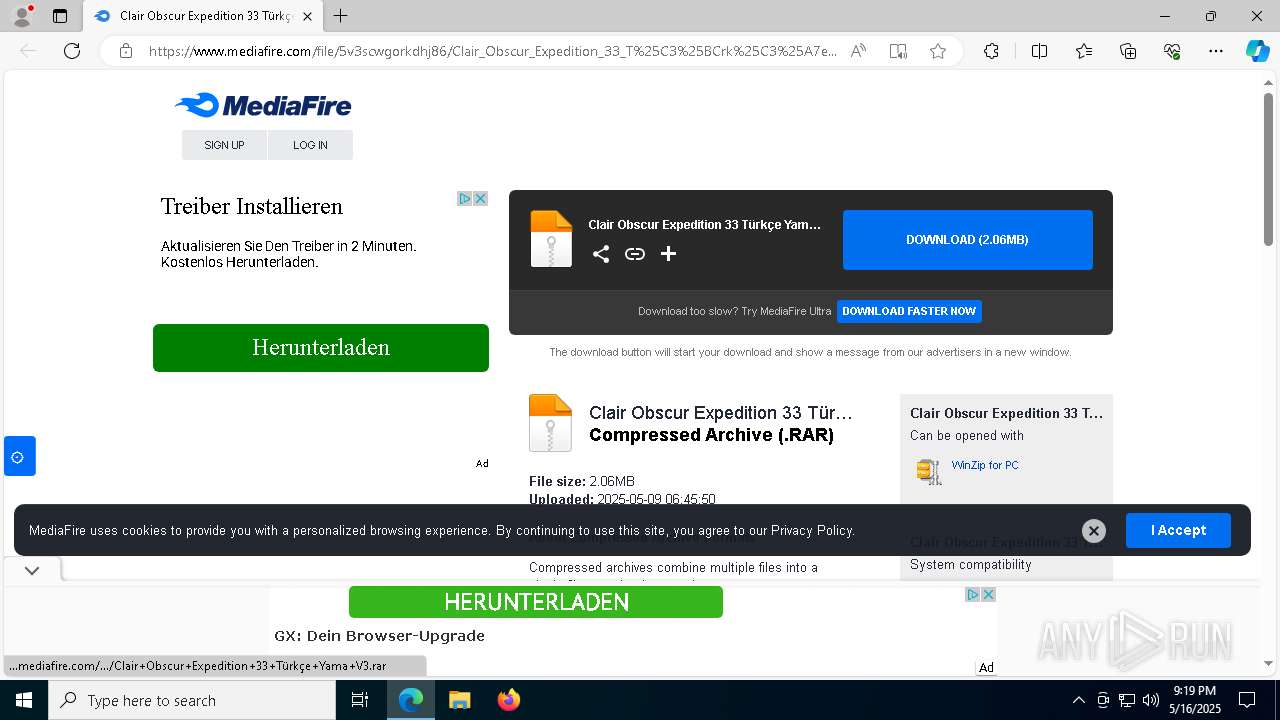The image size is (1280, 720).
Task: Click SIGN UP on MediaFire
Action: pyautogui.click(x=224, y=145)
